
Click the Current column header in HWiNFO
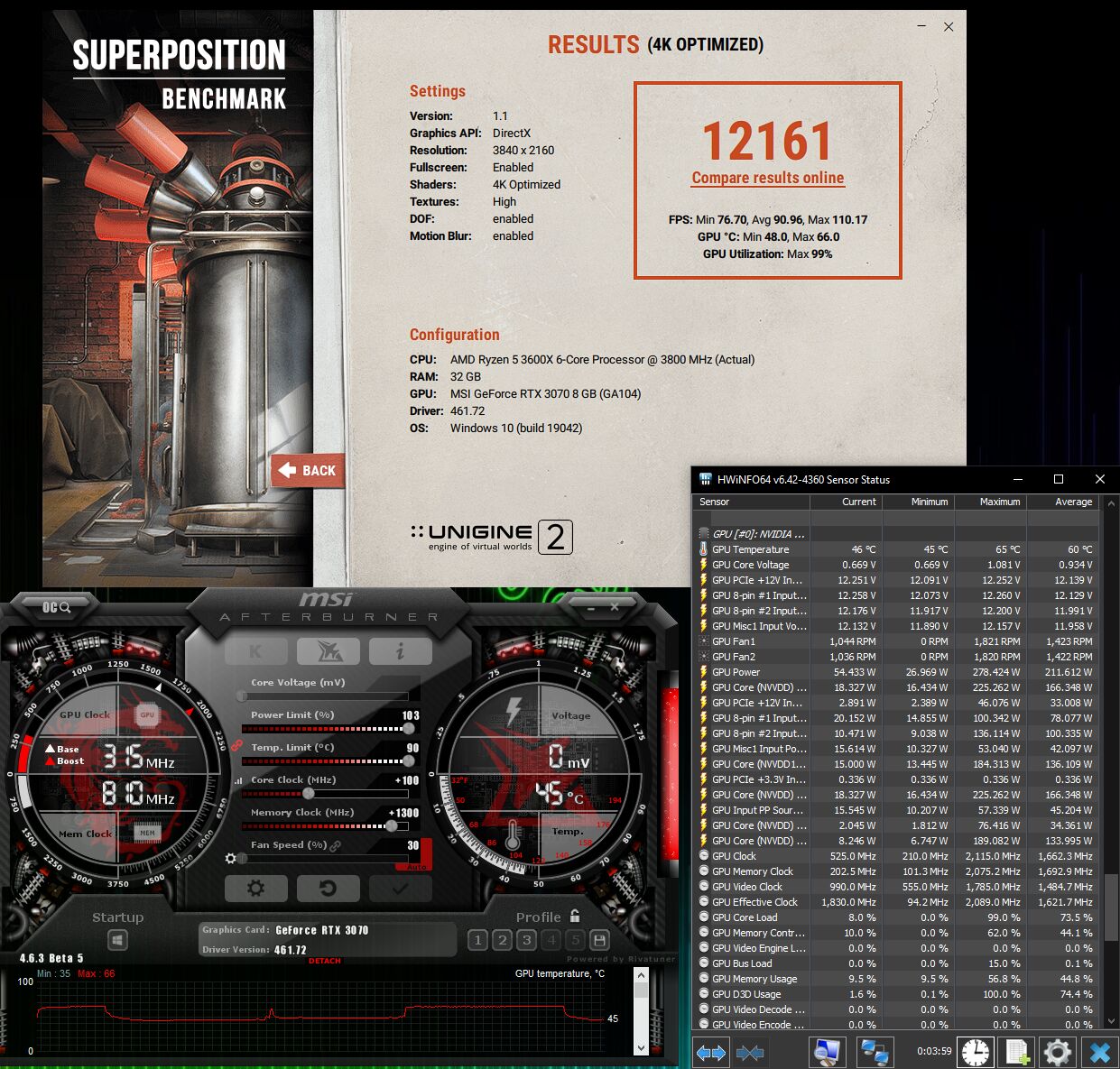tap(846, 502)
